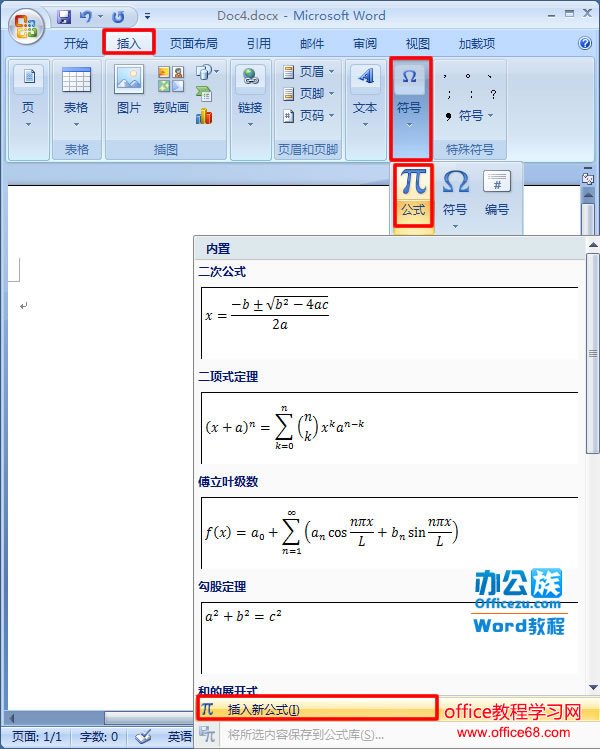This screenshot has width=600, height=749.
Task: Toggle the ruler button above scrollbar
Action: (588, 178)
